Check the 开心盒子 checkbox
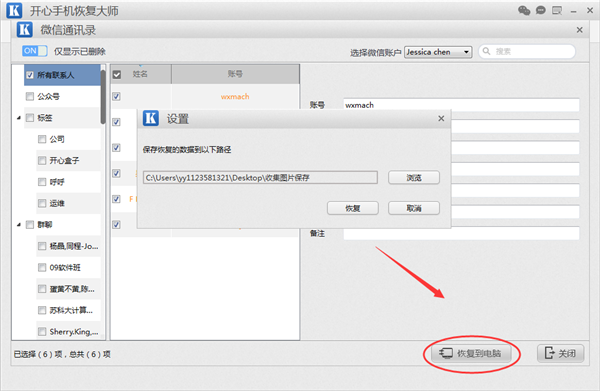Screen dimensions: 600x391 tap(42, 161)
